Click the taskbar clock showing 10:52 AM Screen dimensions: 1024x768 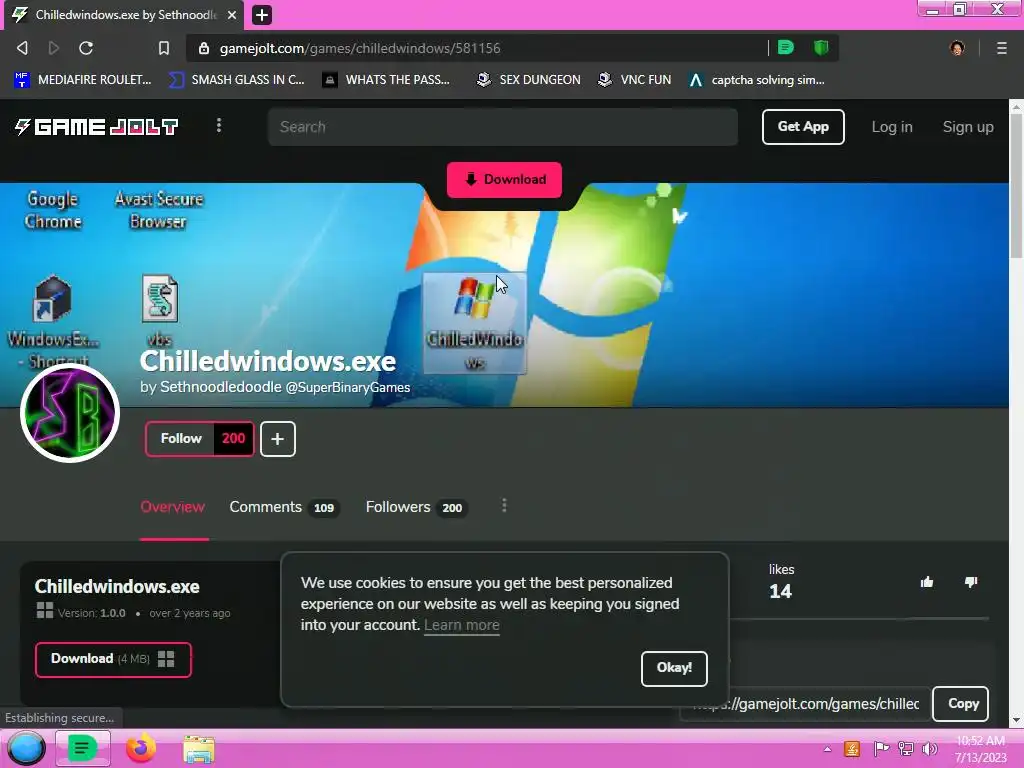coord(980,749)
